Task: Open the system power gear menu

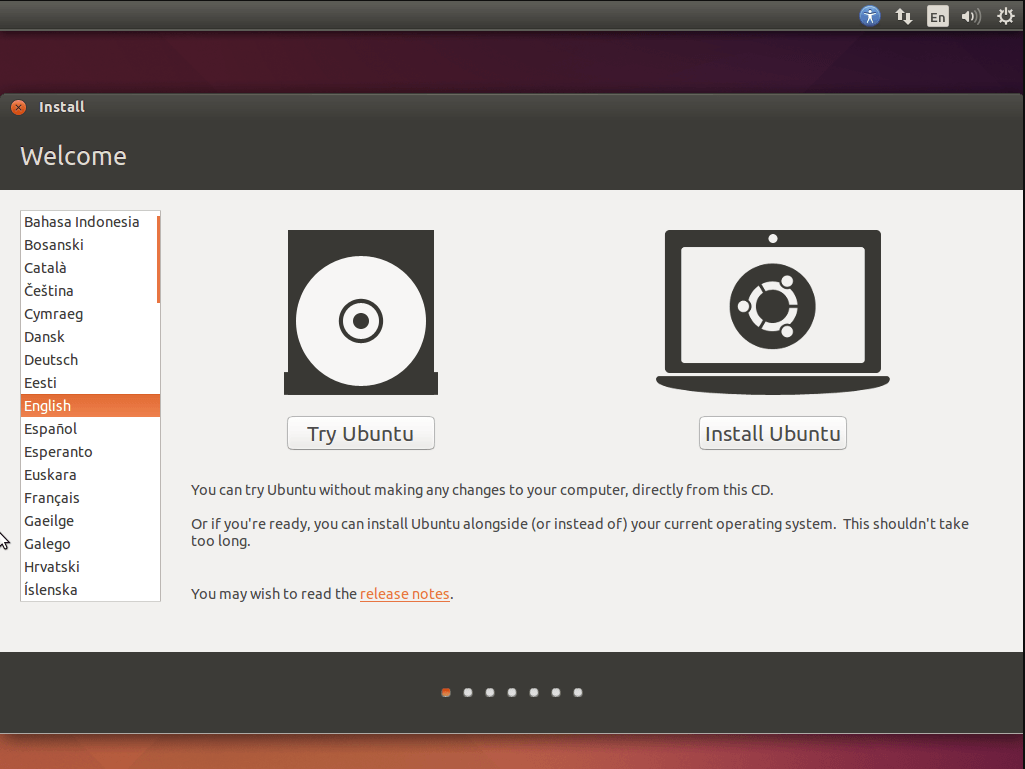Action: (1005, 16)
